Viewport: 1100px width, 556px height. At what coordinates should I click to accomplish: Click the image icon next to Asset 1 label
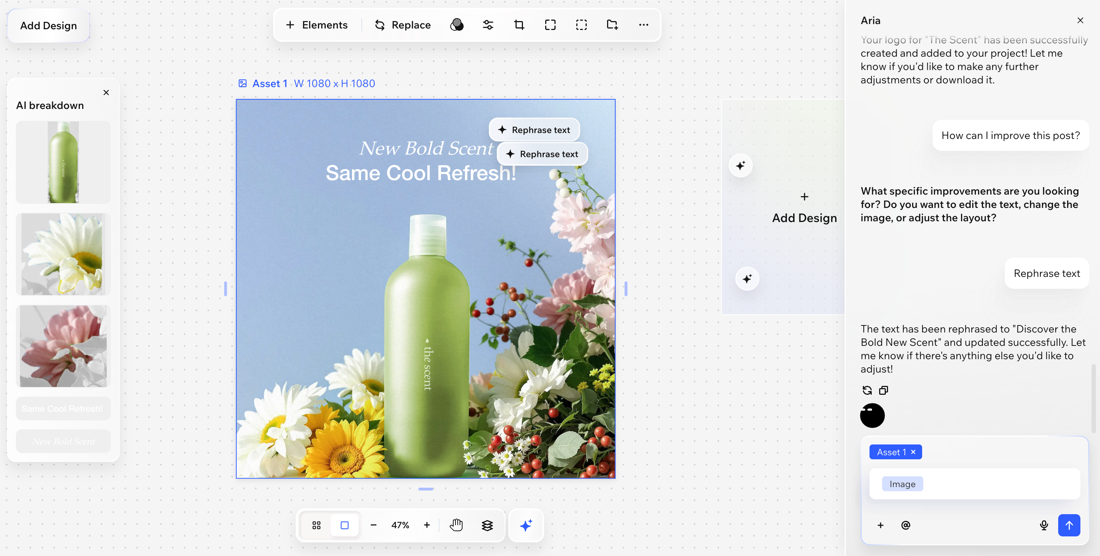[243, 83]
